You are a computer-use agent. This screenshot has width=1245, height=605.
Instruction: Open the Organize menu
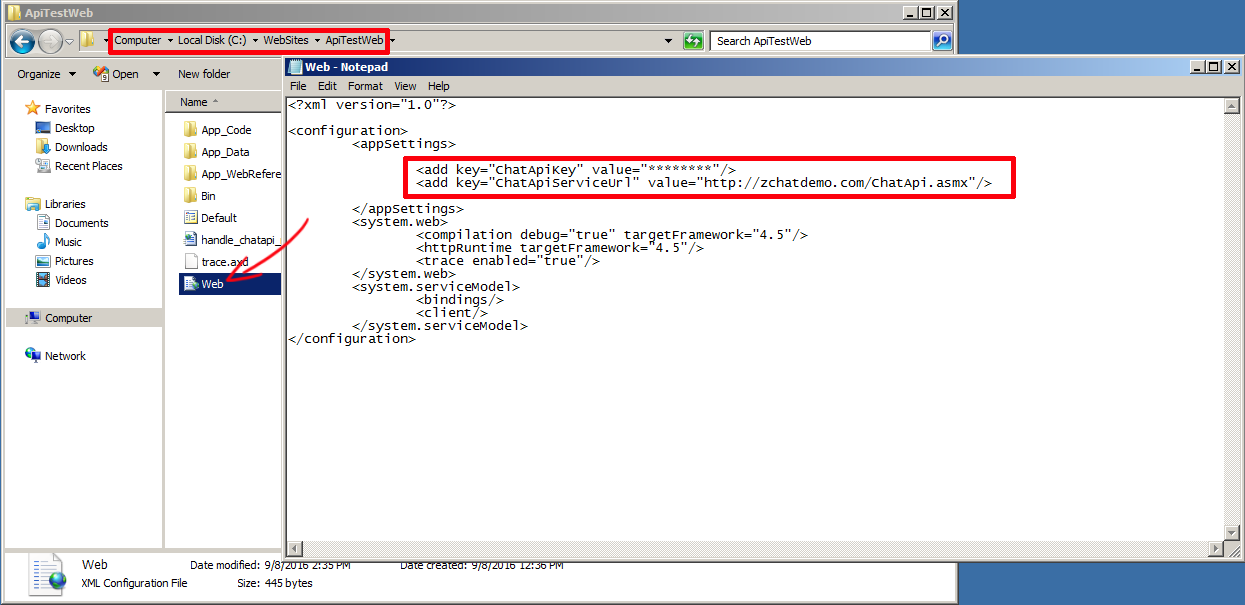44,74
